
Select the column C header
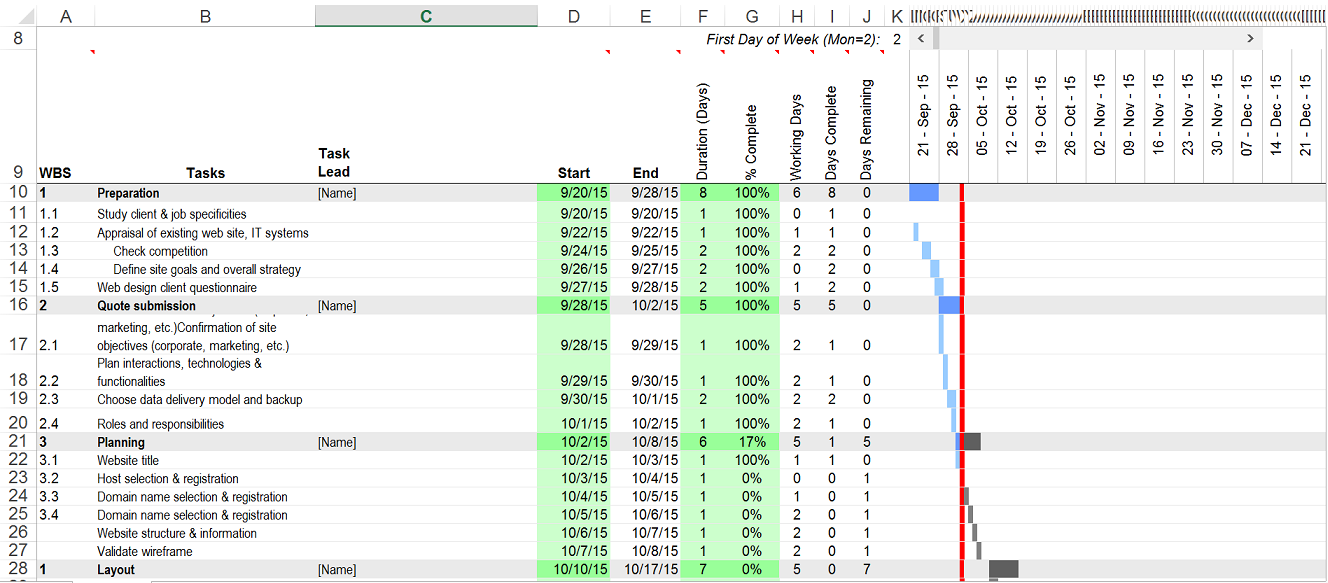point(426,16)
